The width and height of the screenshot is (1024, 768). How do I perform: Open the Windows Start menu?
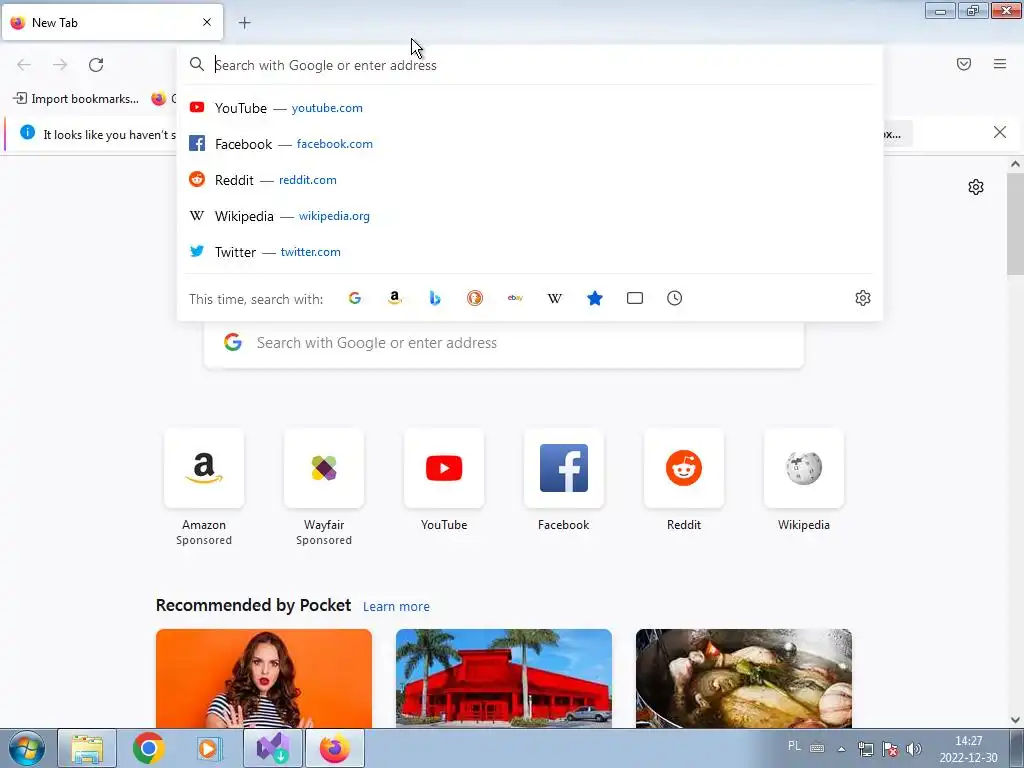[27, 748]
